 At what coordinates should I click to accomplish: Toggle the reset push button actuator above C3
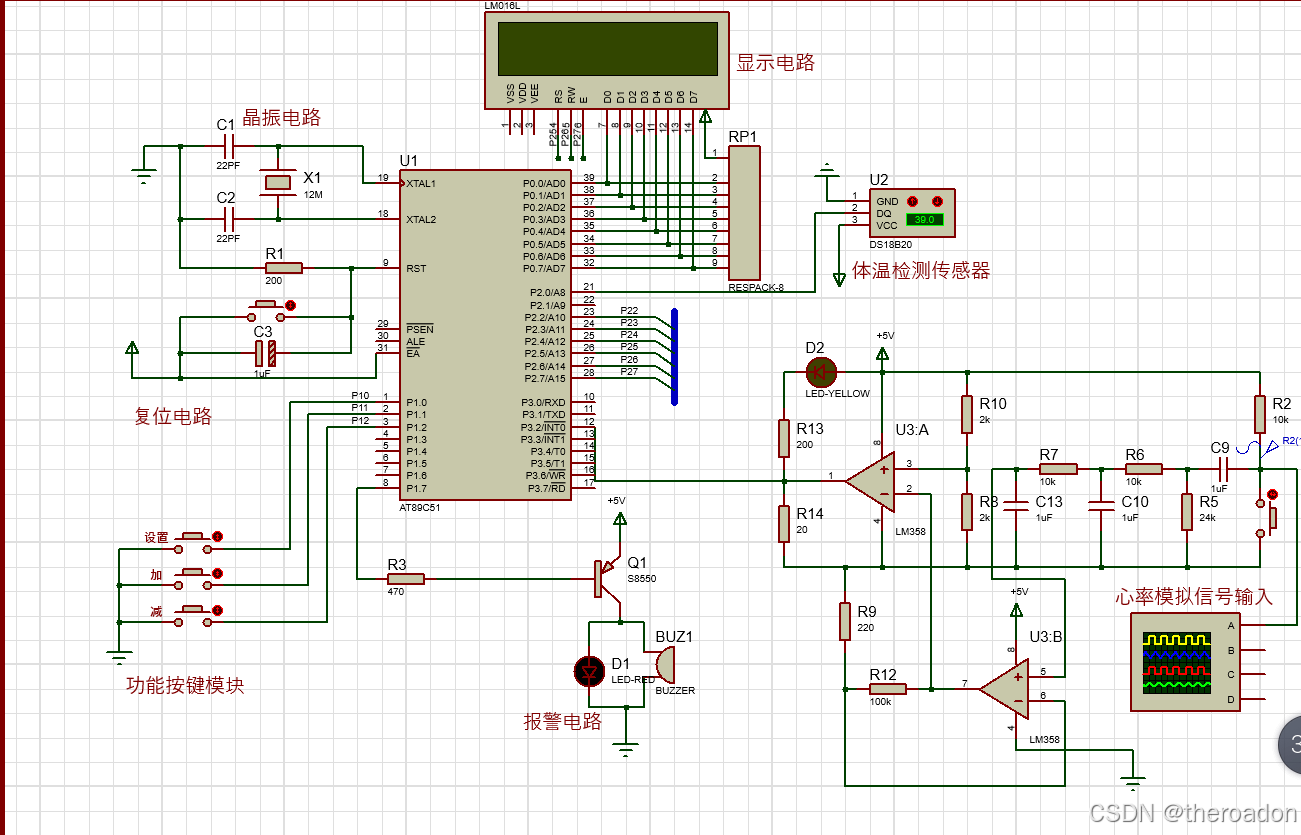290,305
